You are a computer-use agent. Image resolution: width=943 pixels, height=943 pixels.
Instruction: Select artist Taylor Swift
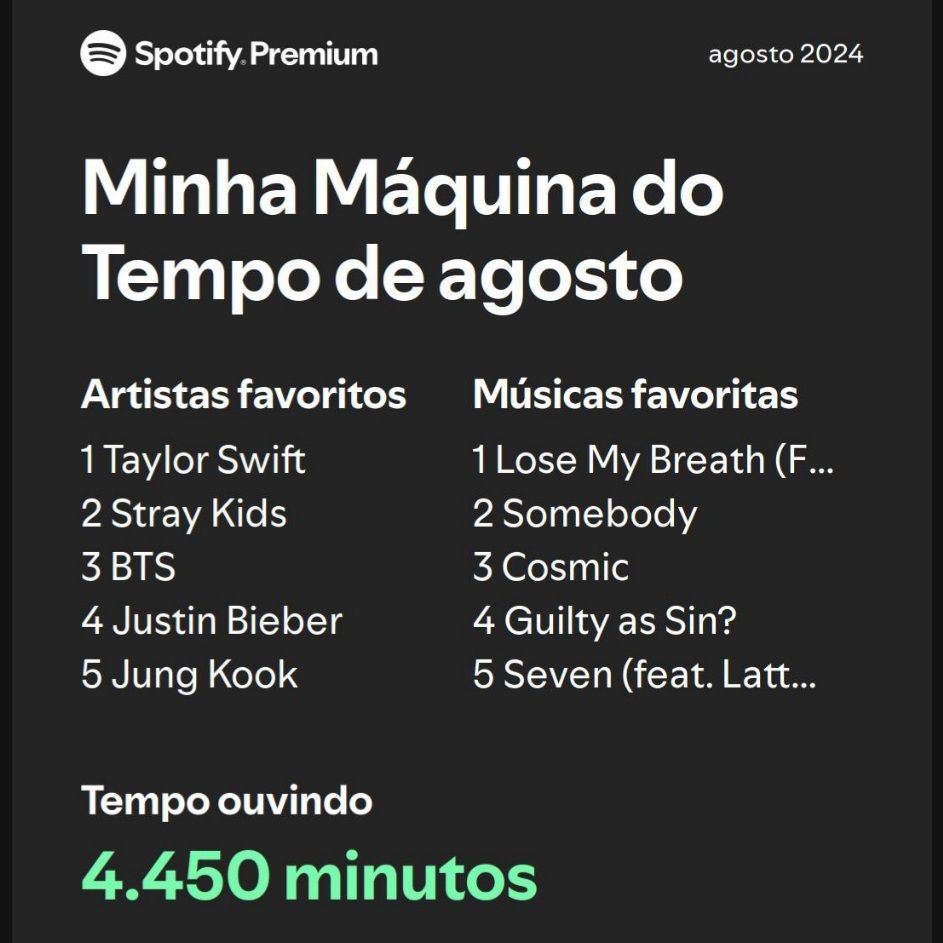193,461
